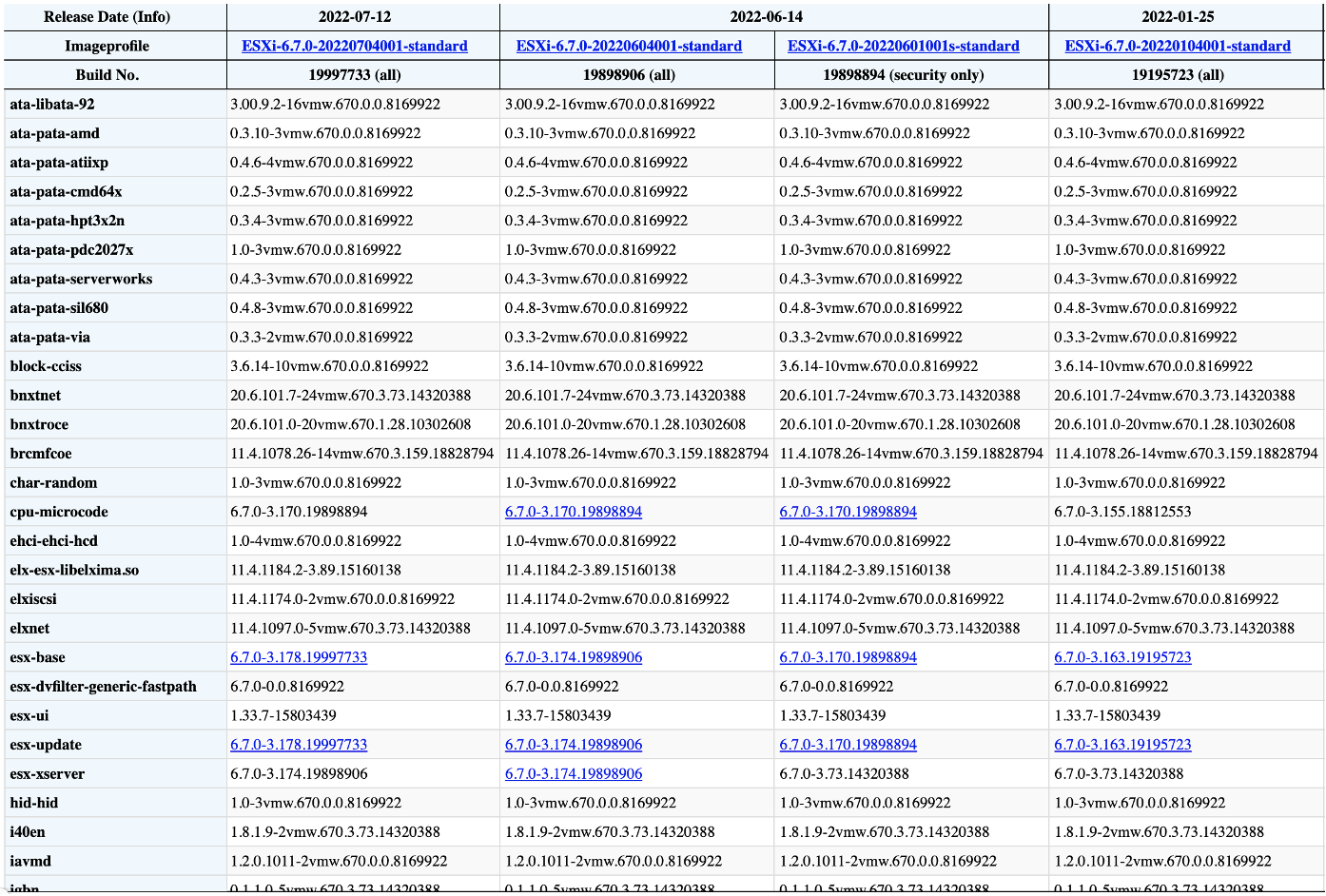Select release date 2022-01-25 header
Image resolution: width=1326 pixels, height=896 pixels.
pos(1185,17)
